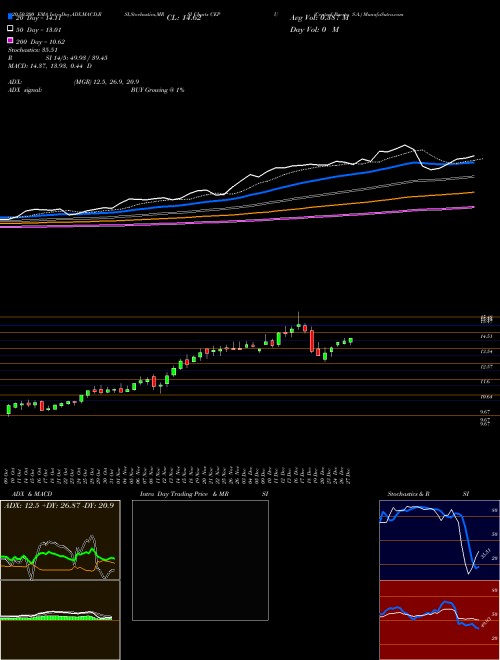Open the MACD histogram chart panel
Viewport: 500px width, 660px height.
click(60, 620)
